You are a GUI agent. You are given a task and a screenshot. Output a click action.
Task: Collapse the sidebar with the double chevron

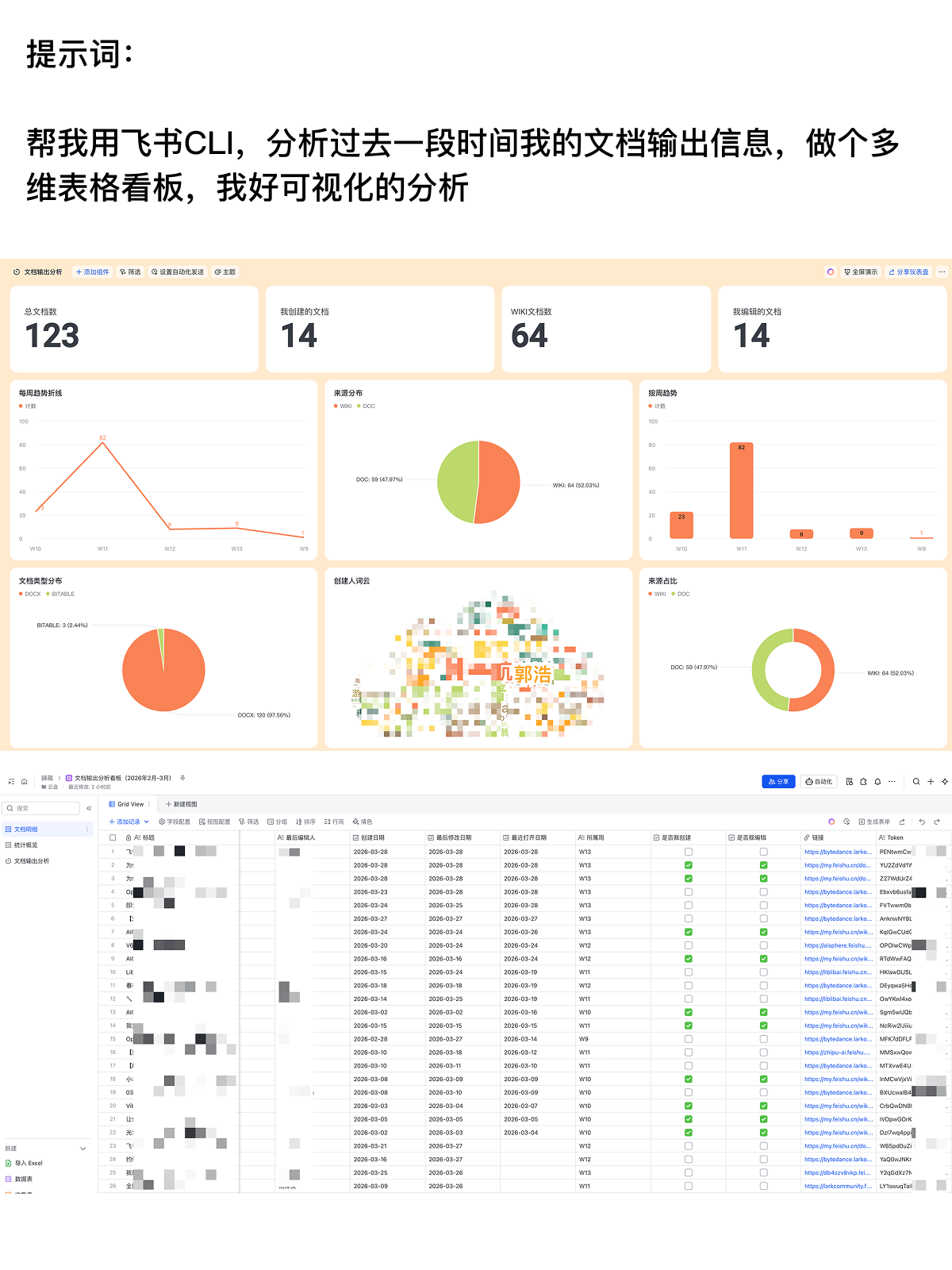pos(89,809)
